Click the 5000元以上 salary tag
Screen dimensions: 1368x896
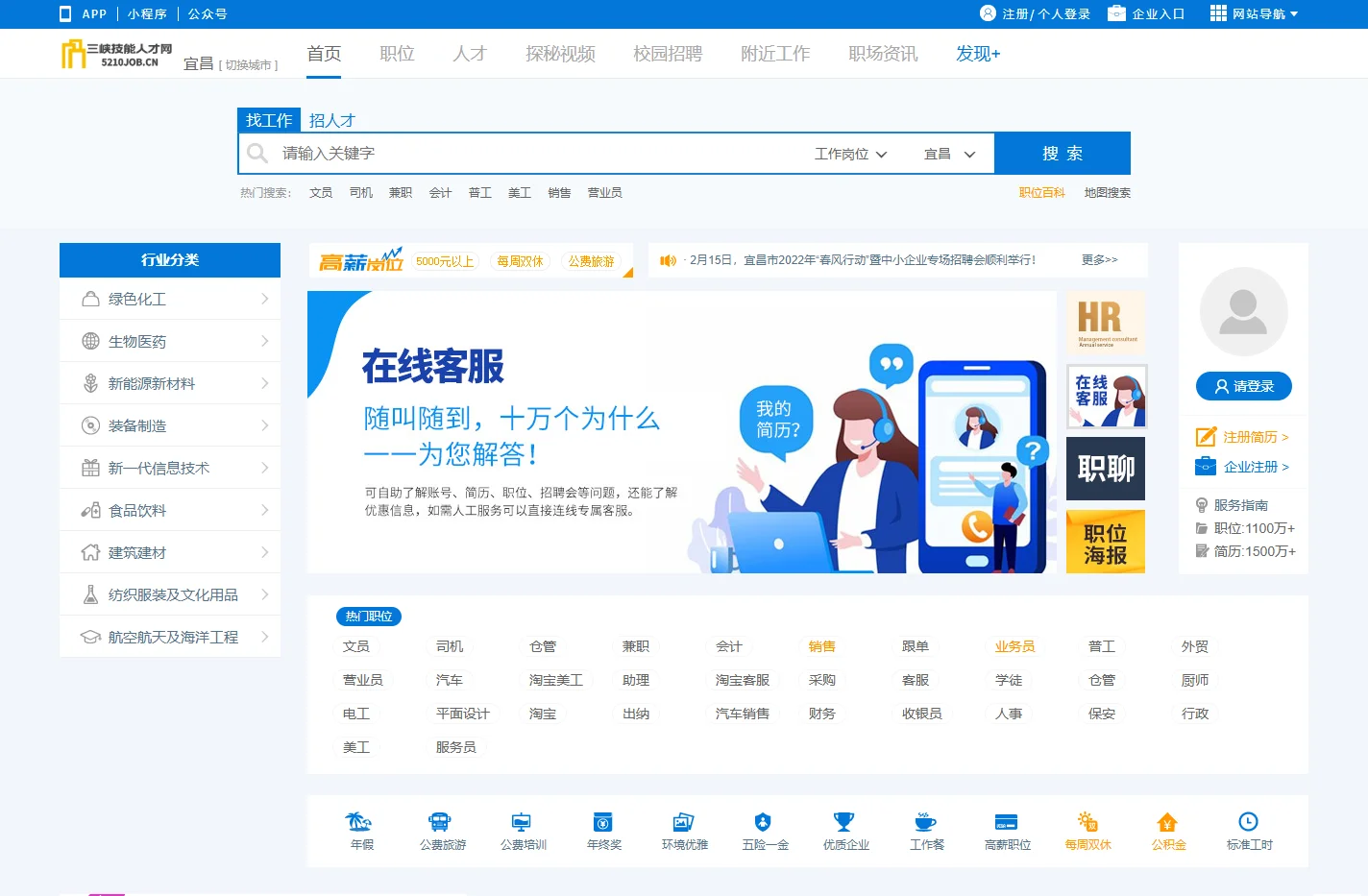click(x=445, y=261)
